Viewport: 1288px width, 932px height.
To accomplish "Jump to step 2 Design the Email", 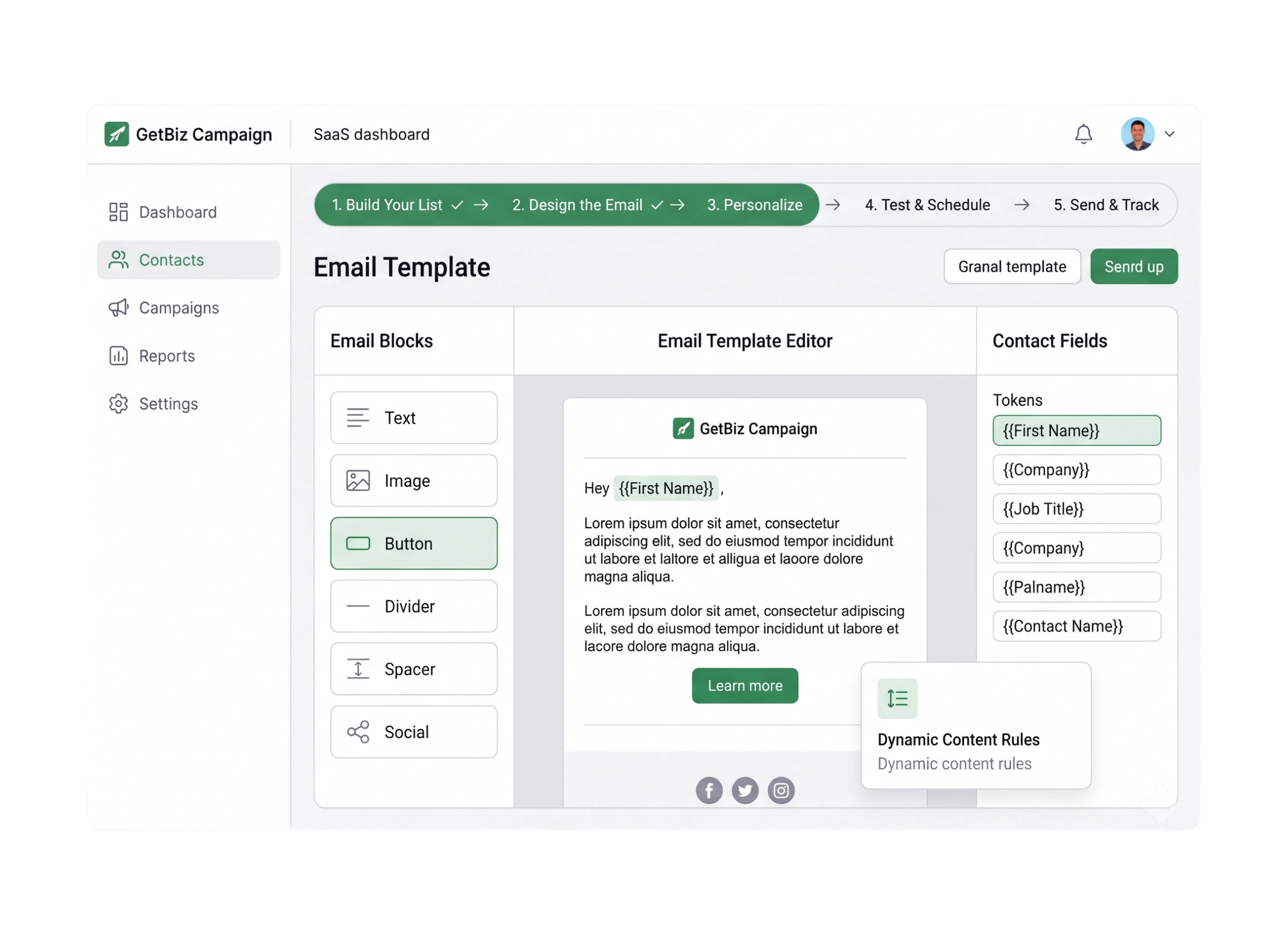I will coord(587,204).
